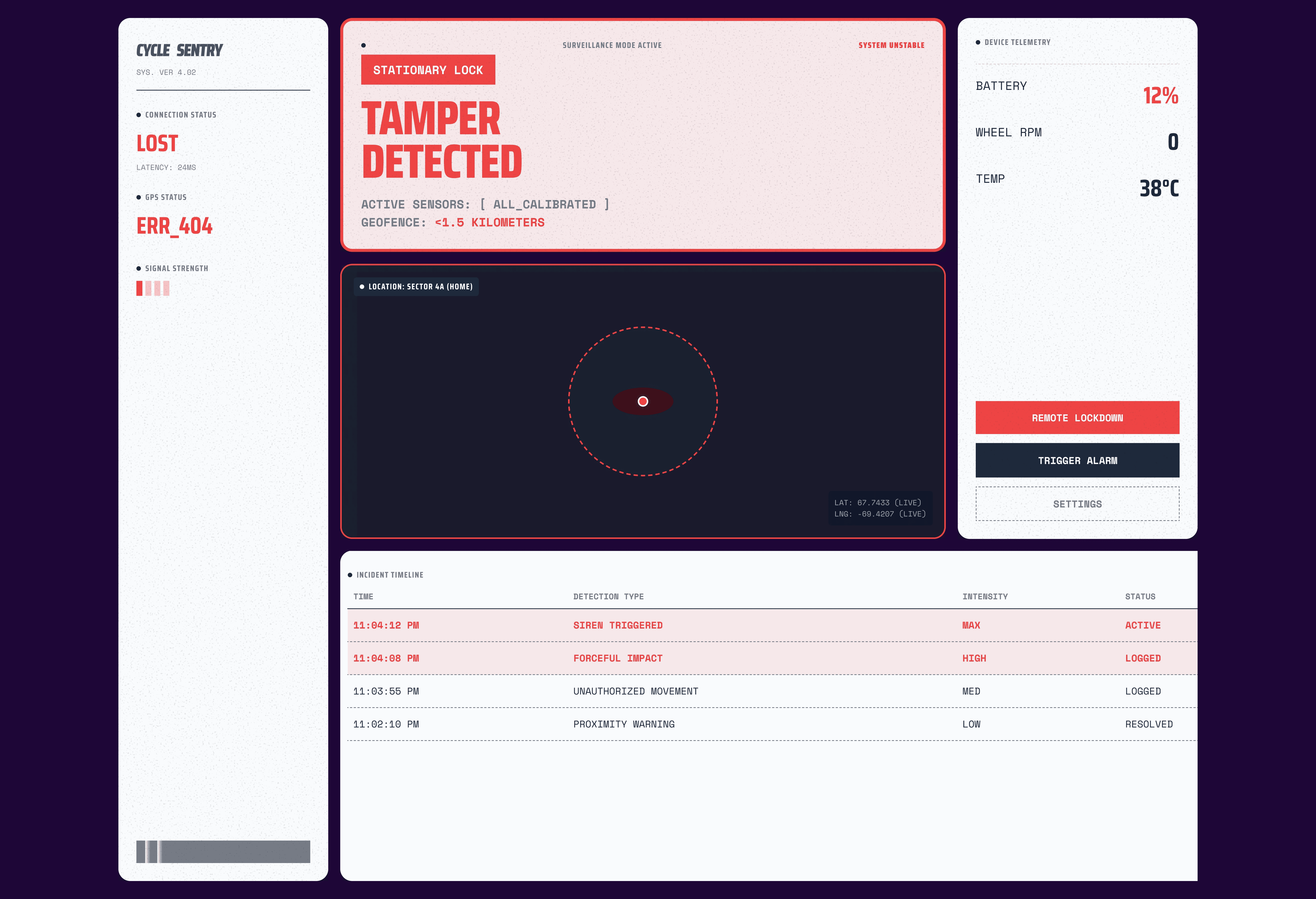The height and width of the screenshot is (899, 1316).
Task: Click the red bike location marker
Action: pyautogui.click(x=643, y=401)
